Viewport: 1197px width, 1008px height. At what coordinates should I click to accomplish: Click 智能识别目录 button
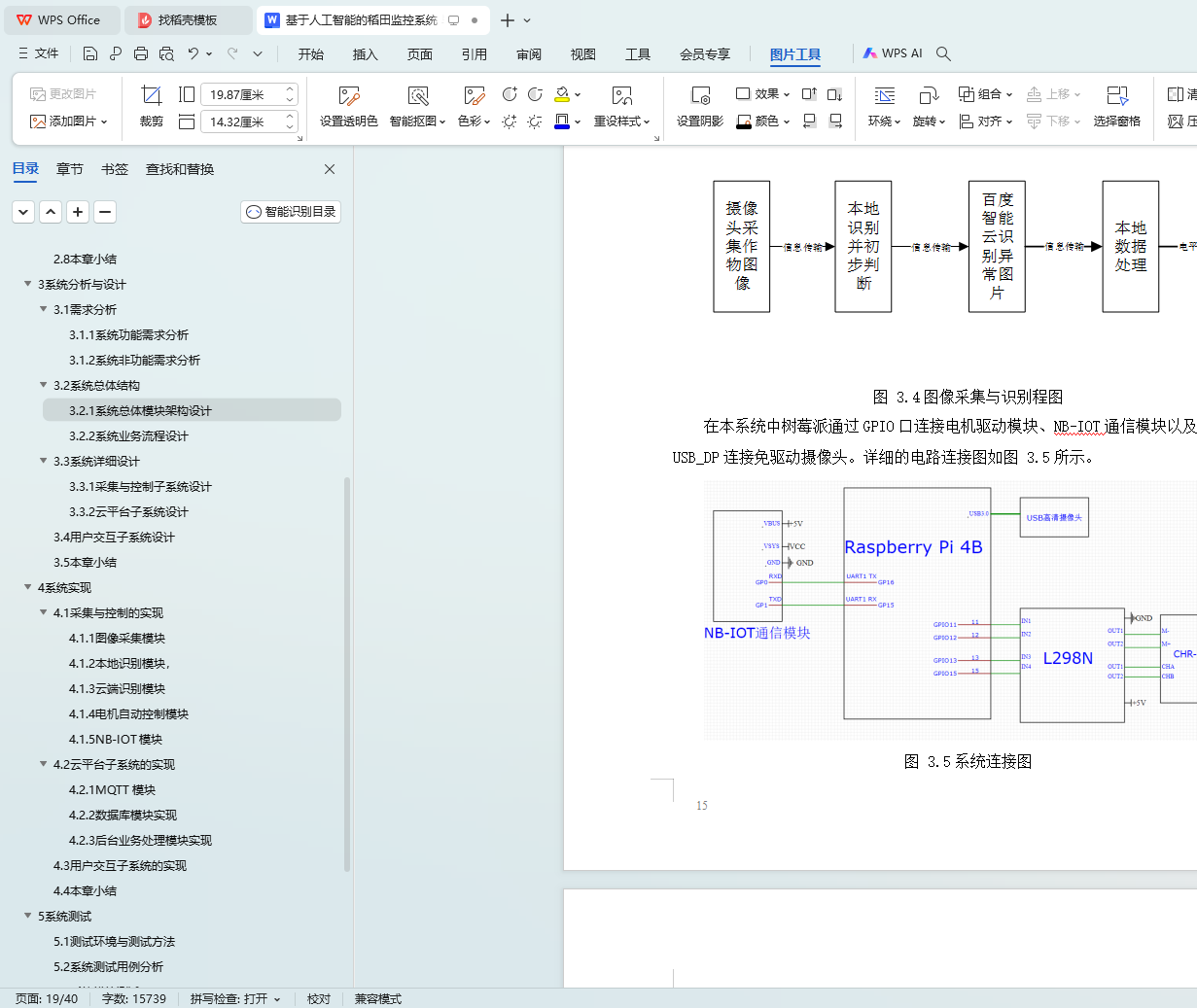click(x=291, y=212)
